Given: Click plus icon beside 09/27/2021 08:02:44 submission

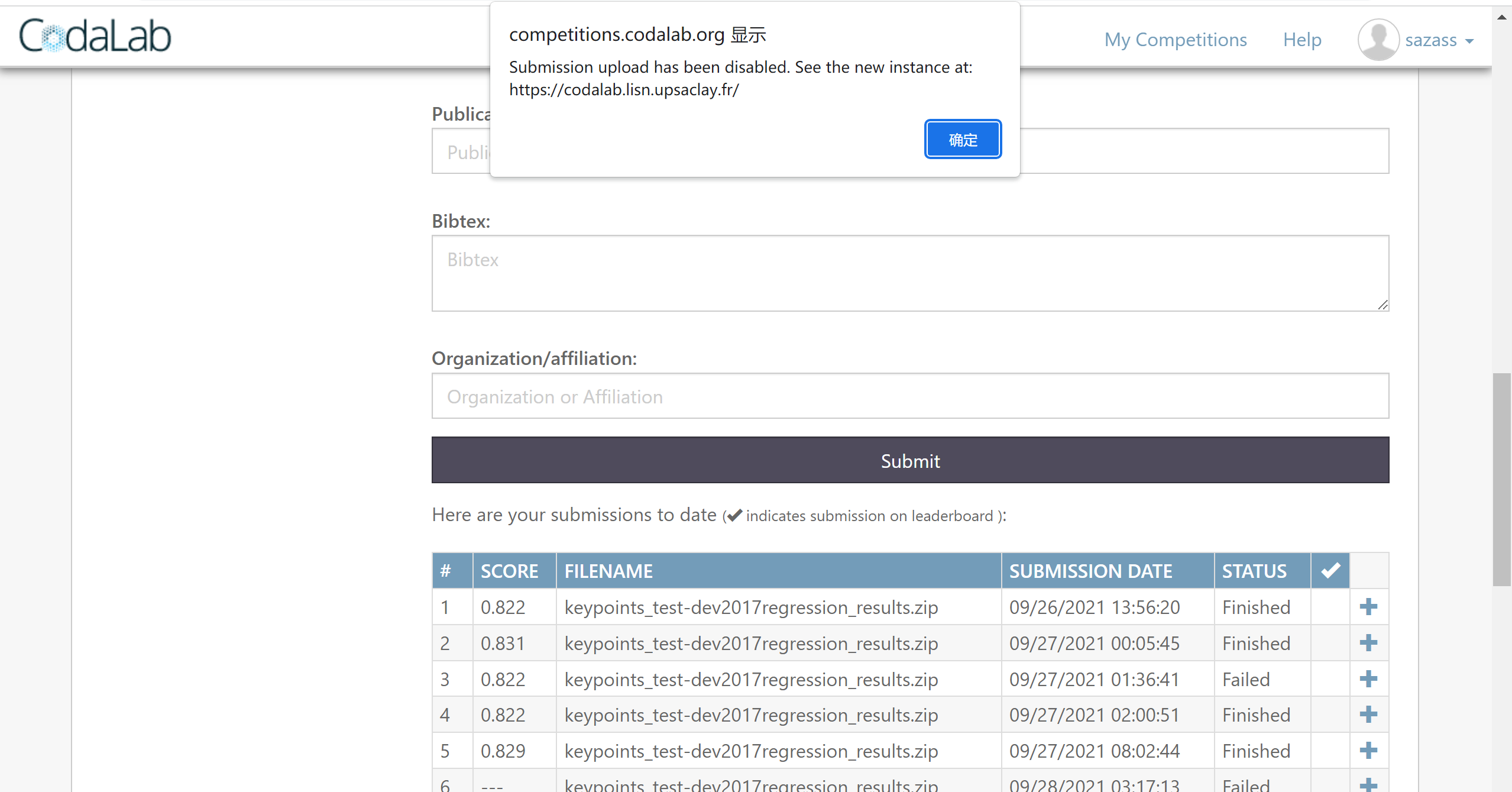Looking at the screenshot, I should click(x=1368, y=751).
